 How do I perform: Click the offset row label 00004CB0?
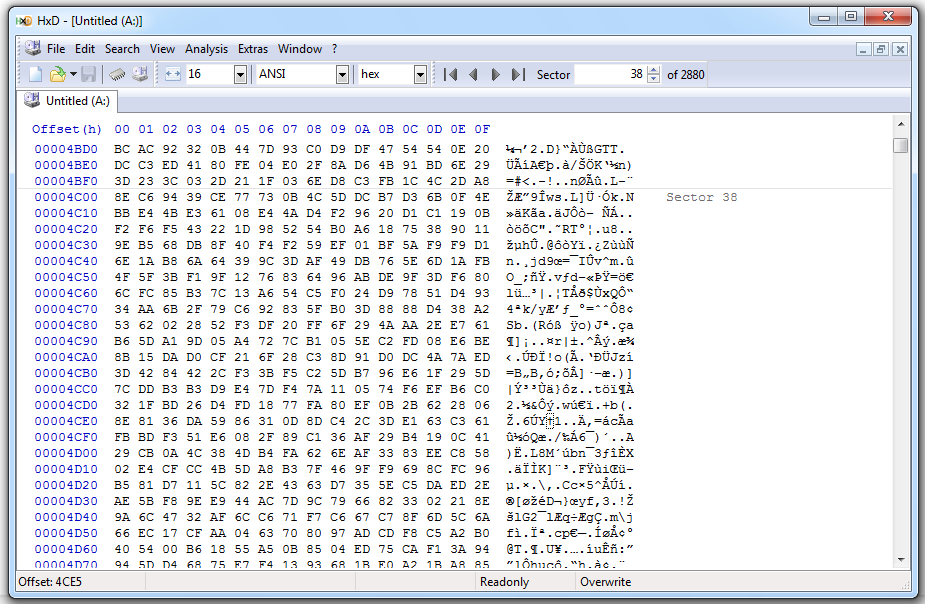click(66, 373)
